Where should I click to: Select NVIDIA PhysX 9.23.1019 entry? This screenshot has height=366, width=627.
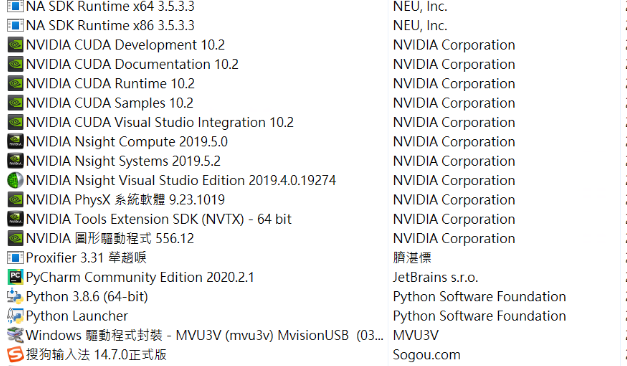[x=125, y=199]
